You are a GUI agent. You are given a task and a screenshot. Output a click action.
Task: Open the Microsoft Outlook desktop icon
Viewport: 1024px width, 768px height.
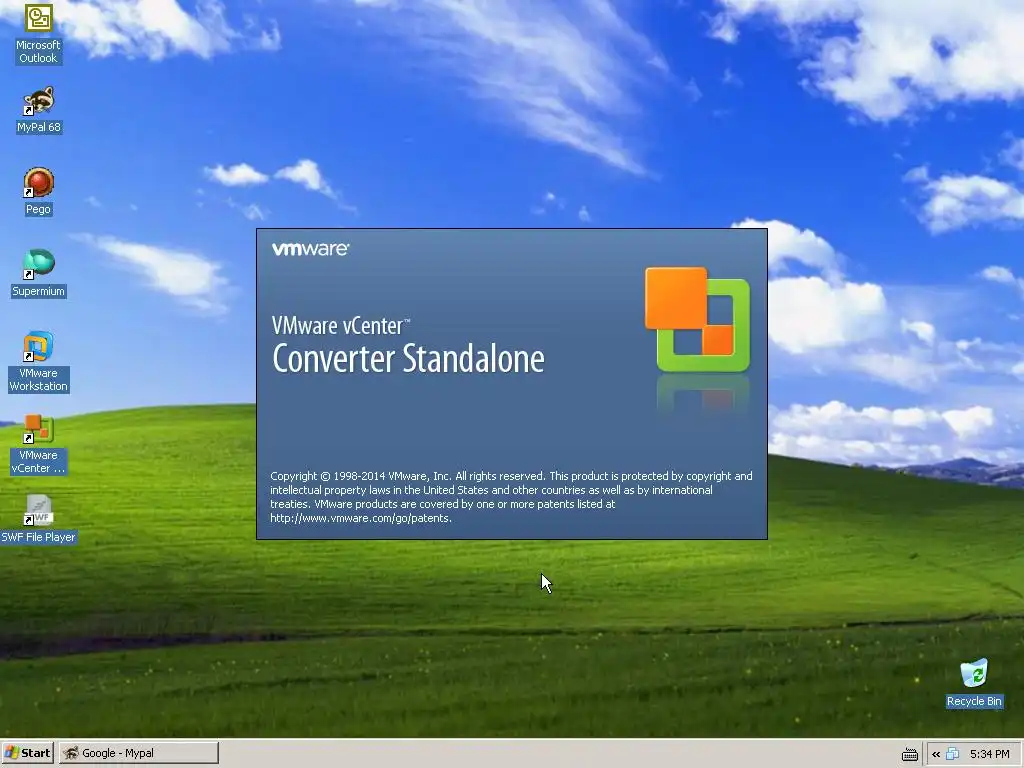pos(39,33)
